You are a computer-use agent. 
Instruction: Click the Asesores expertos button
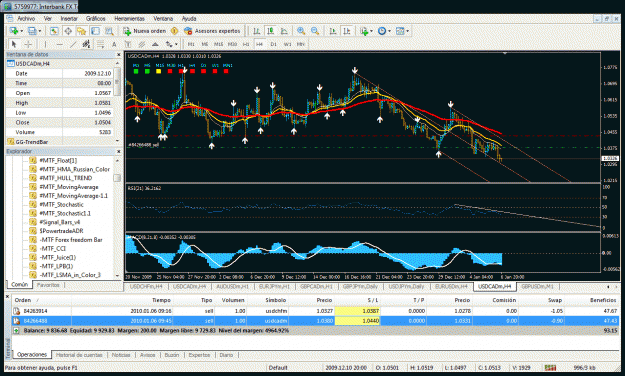[x=212, y=31]
